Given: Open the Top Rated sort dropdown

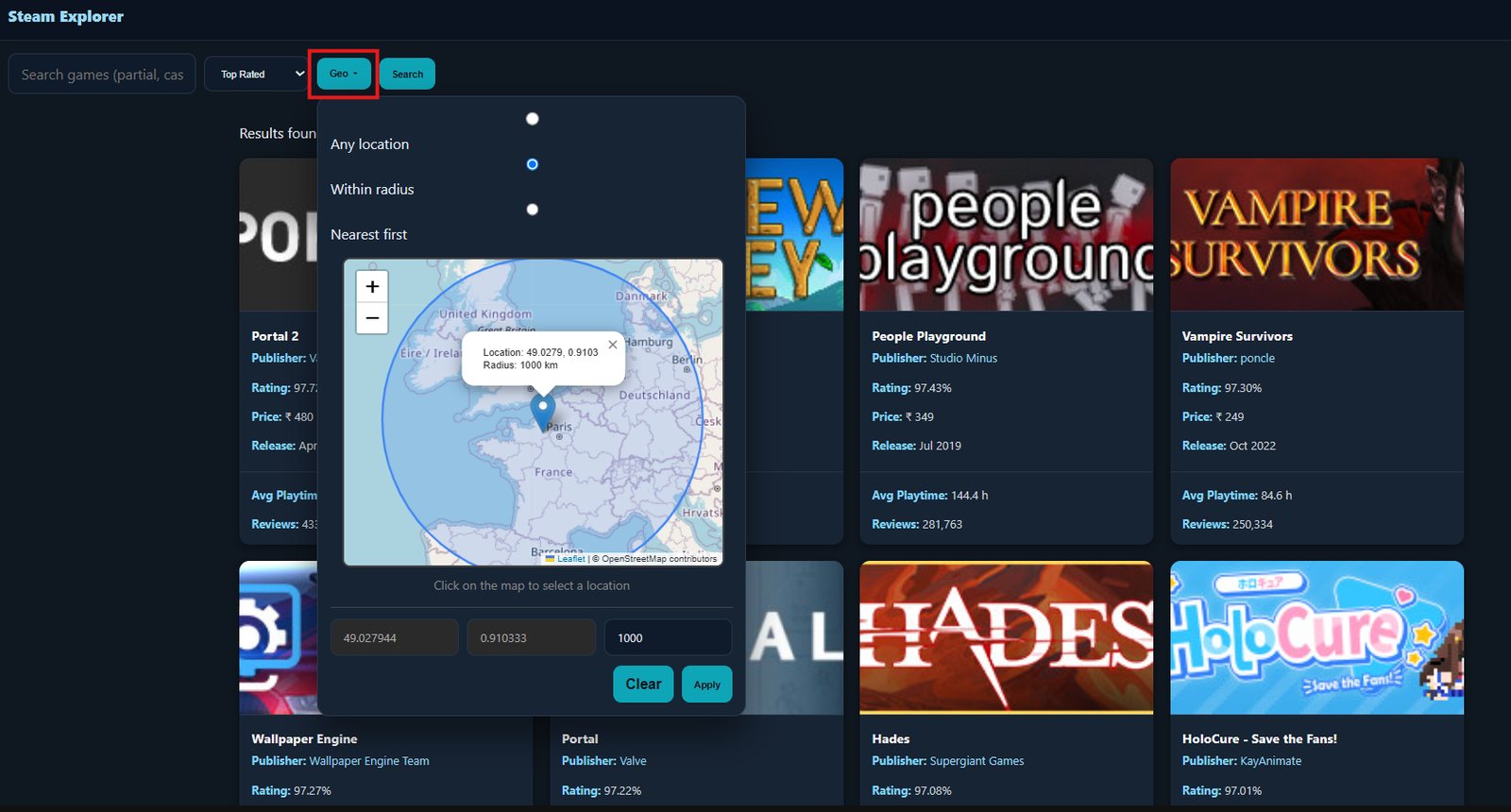Looking at the screenshot, I should click(258, 74).
